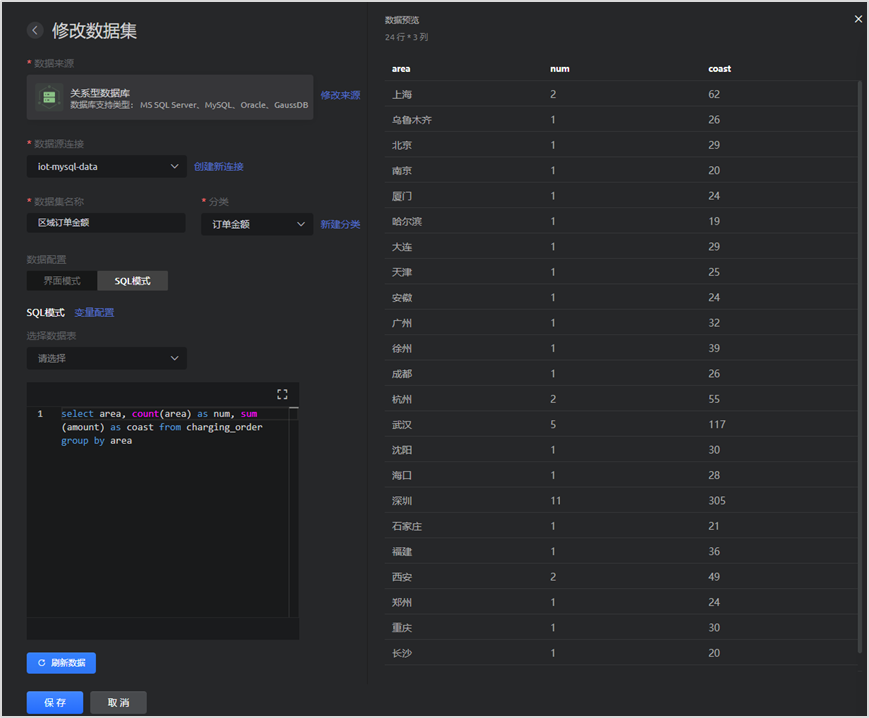Select the 福建 row cell
Image resolution: width=869 pixels, height=718 pixels.
[402, 552]
